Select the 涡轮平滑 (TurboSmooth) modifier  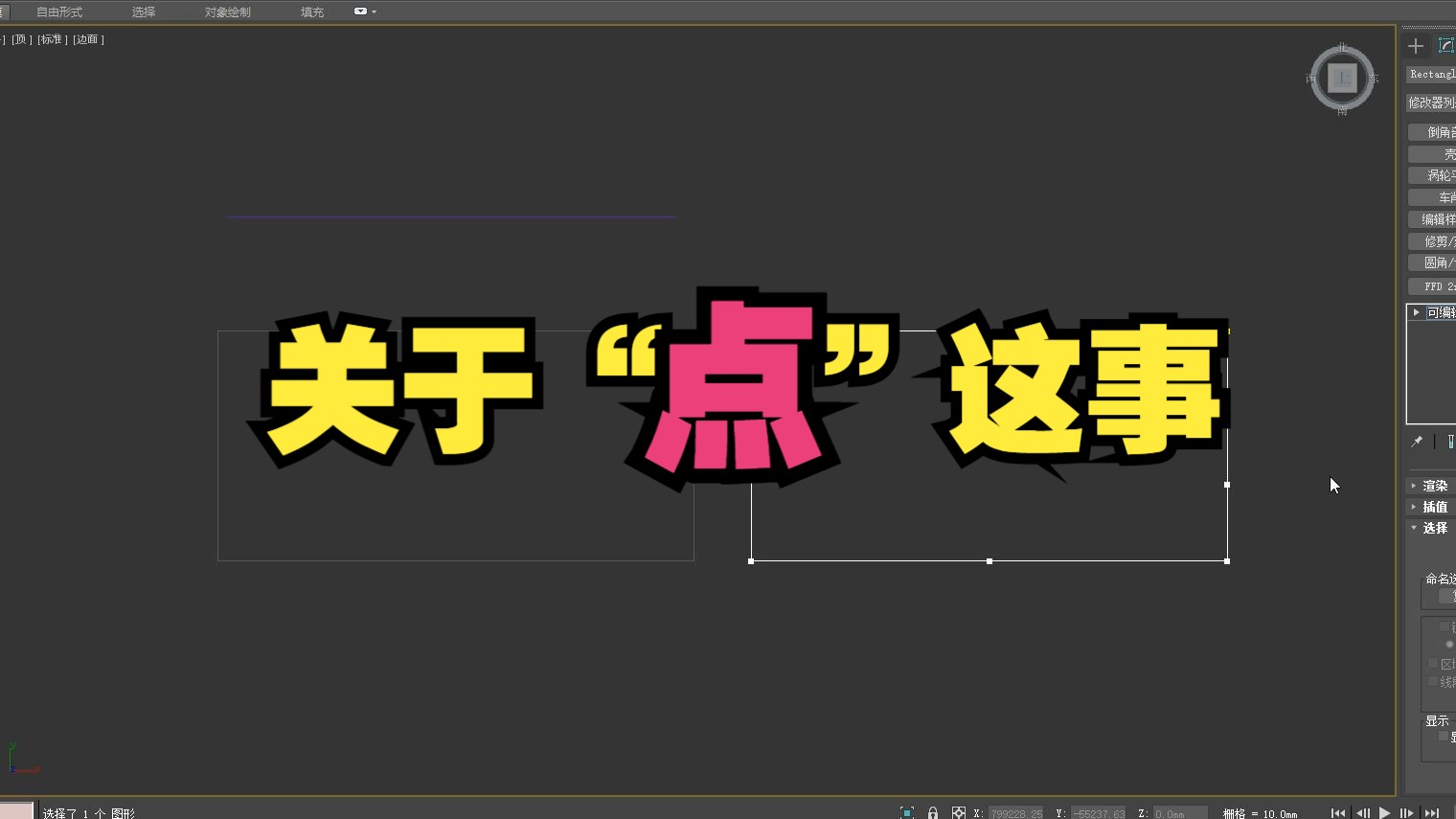(x=1434, y=174)
